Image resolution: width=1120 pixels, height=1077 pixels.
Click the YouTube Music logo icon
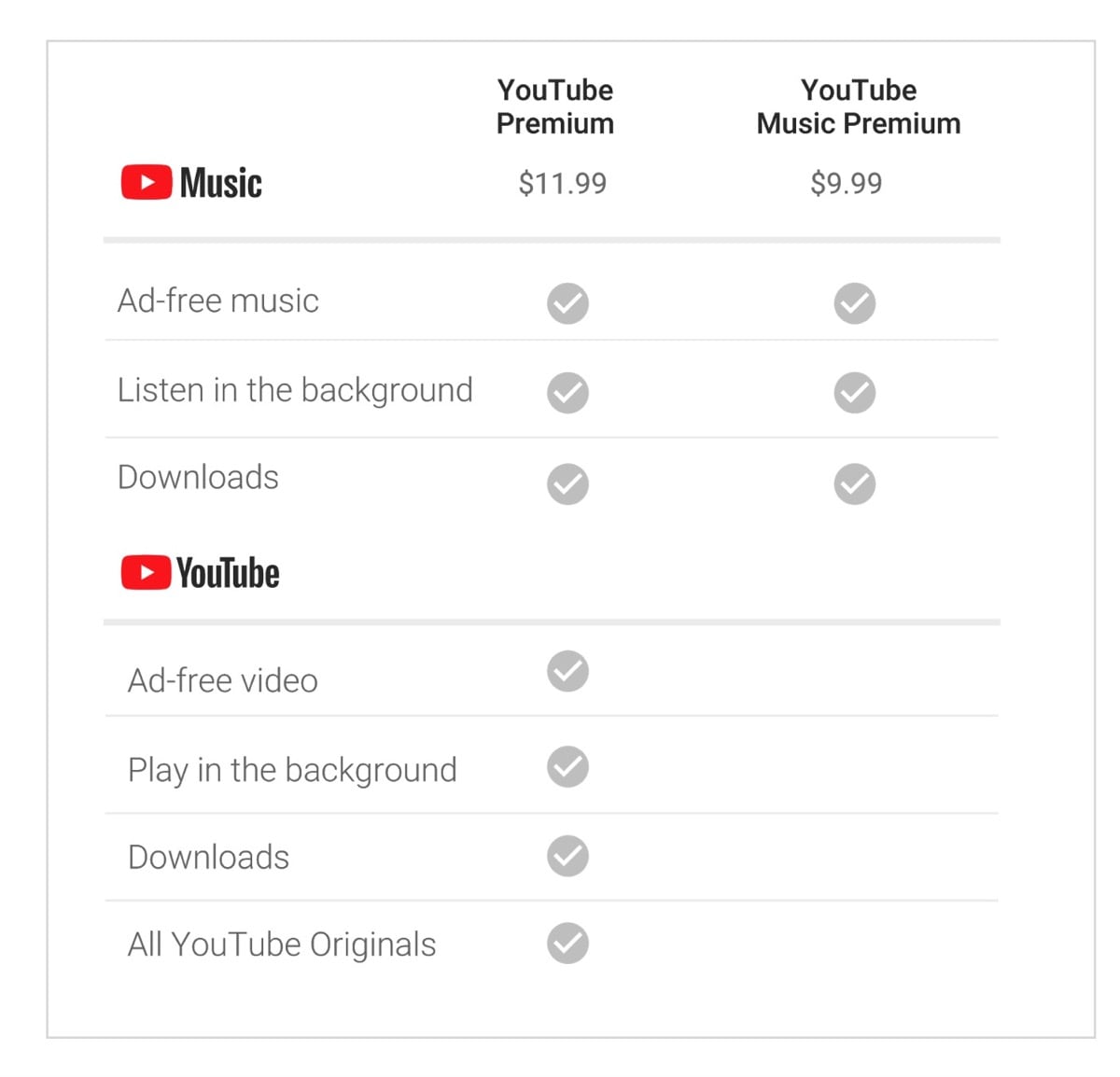(x=147, y=183)
